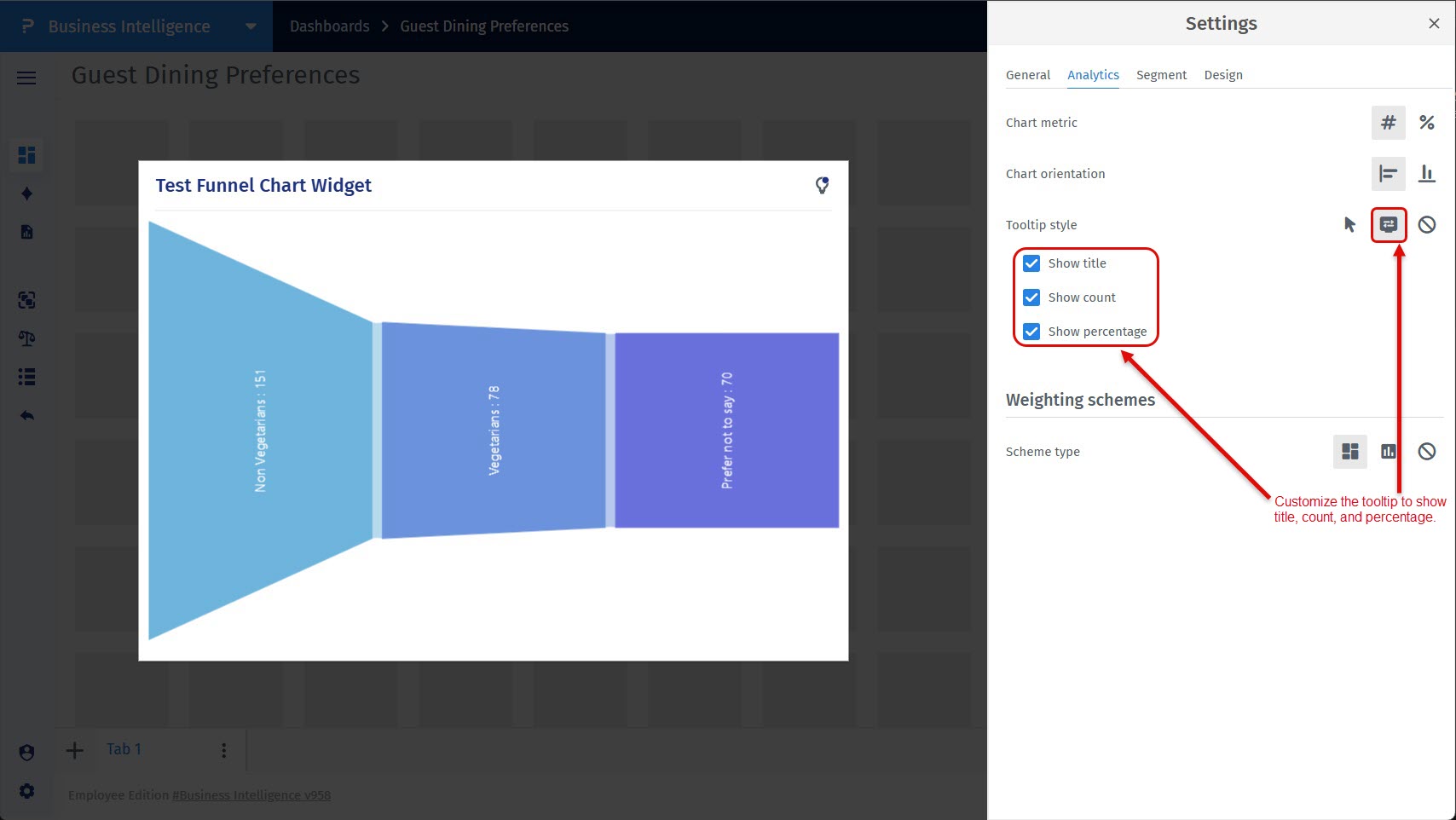Click the Settings panel title
Screen dimensions: 1456x820
point(1221,24)
